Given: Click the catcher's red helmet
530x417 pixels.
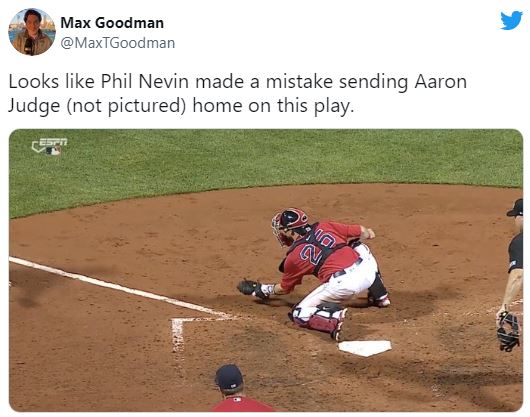Looking at the screenshot, I should click(291, 219).
